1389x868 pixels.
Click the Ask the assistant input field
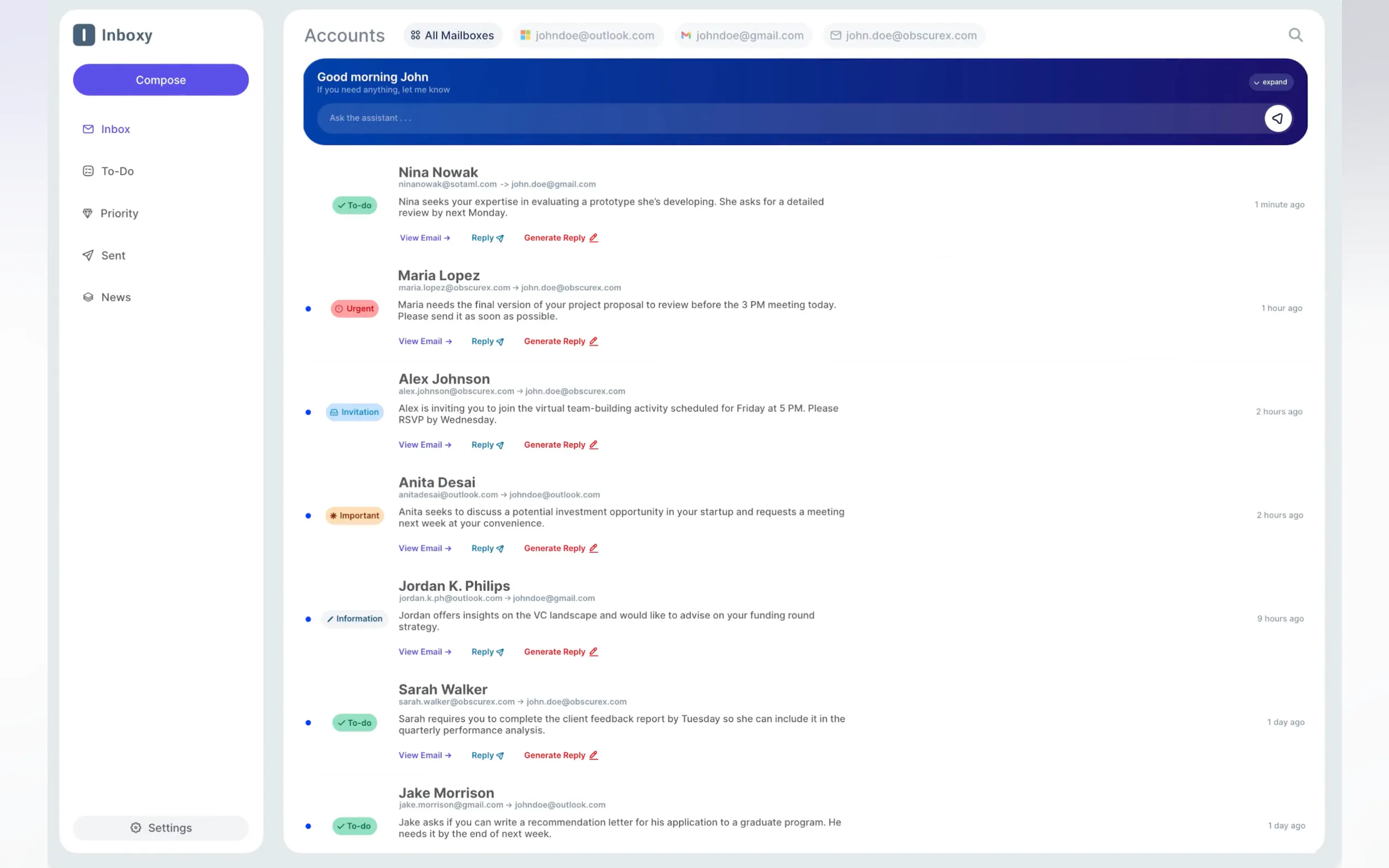point(787,118)
